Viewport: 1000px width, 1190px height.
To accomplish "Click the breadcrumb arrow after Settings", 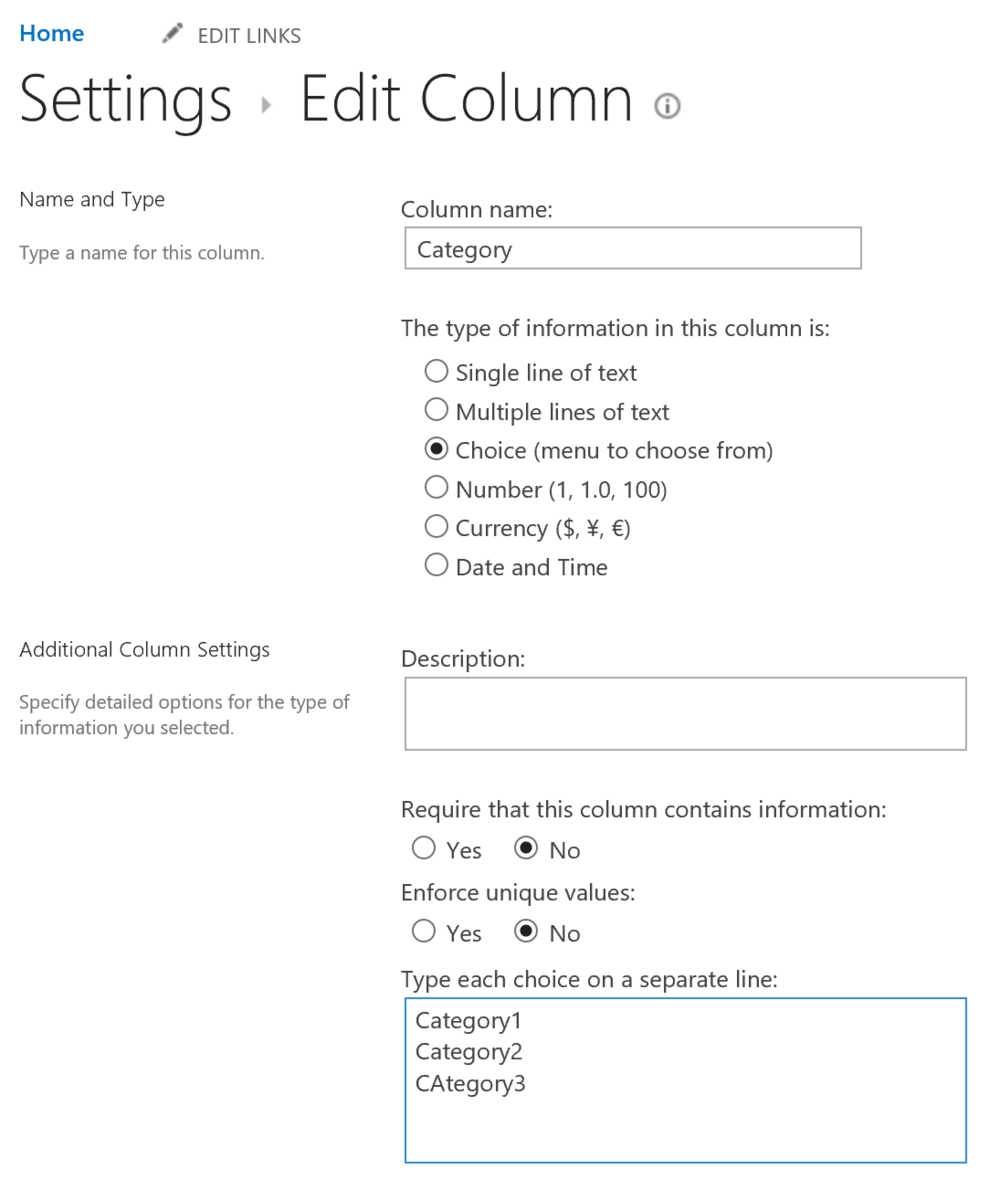I will pos(266,105).
